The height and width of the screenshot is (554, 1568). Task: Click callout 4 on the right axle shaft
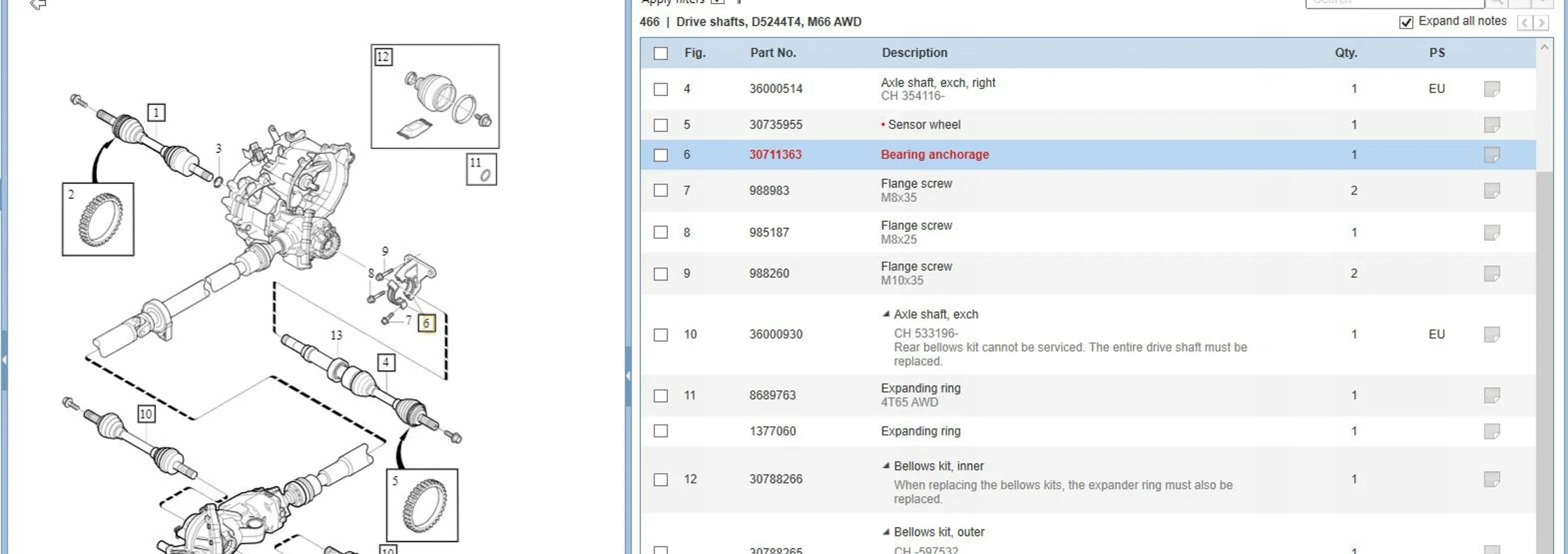[x=386, y=363]
